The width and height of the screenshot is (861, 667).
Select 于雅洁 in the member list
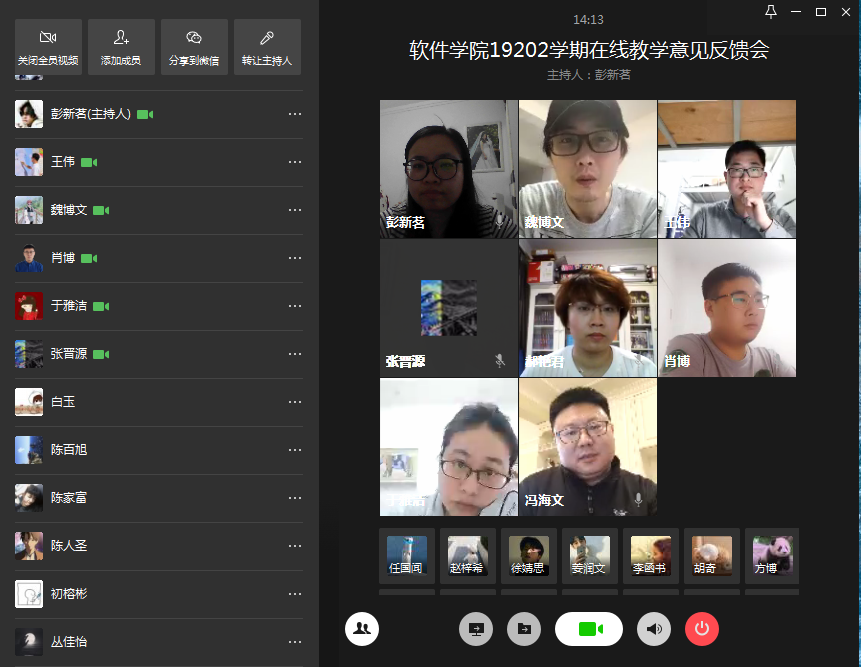[70, 306]
